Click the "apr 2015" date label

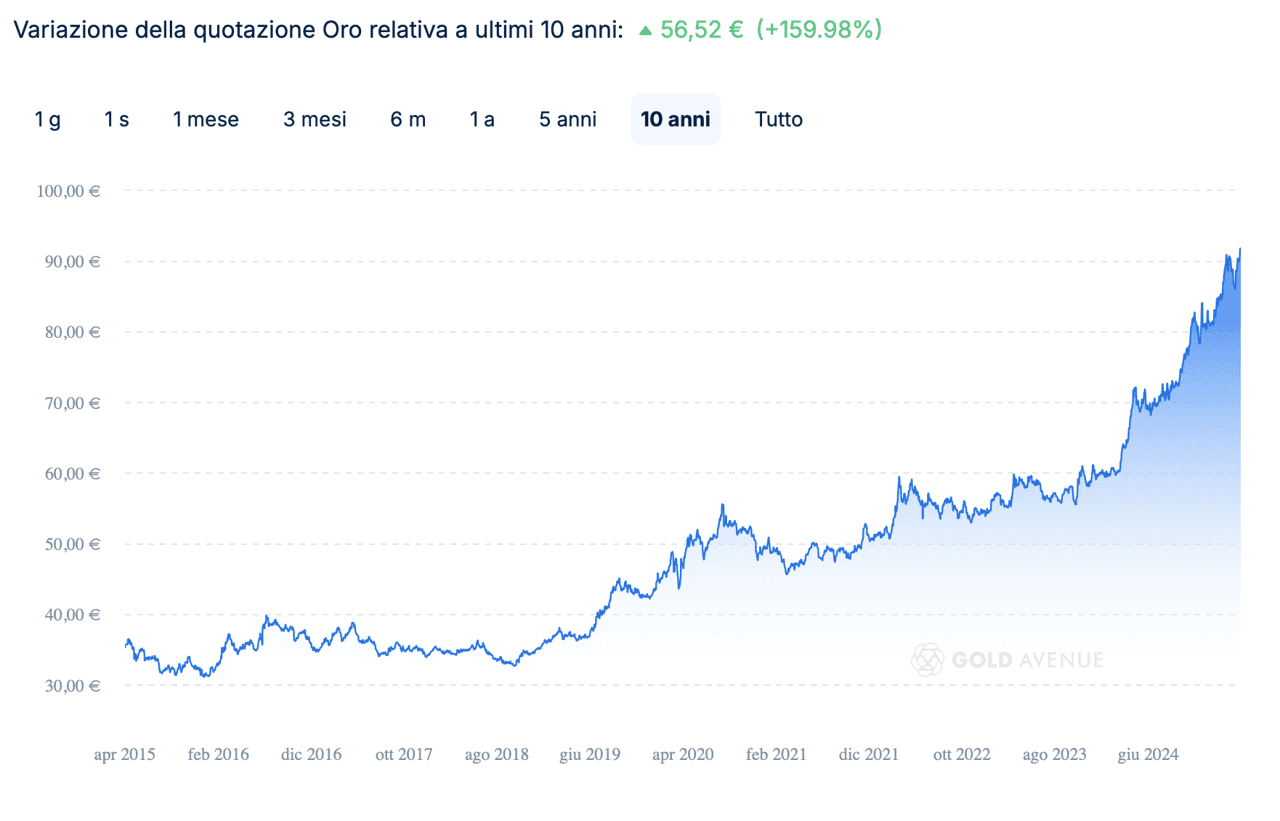click(x=124, y=754)
